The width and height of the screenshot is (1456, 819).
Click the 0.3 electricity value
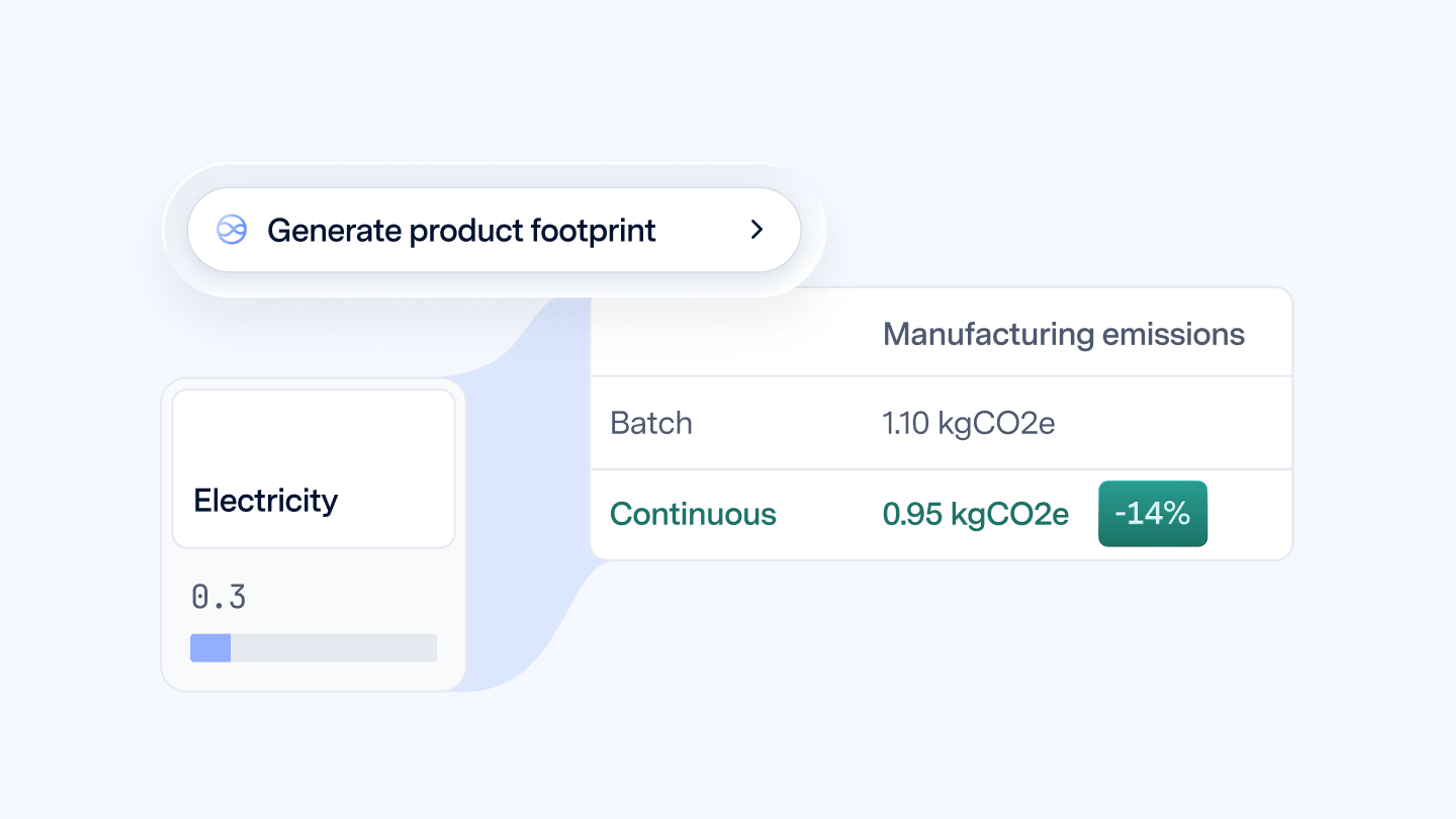coord(219,597)
